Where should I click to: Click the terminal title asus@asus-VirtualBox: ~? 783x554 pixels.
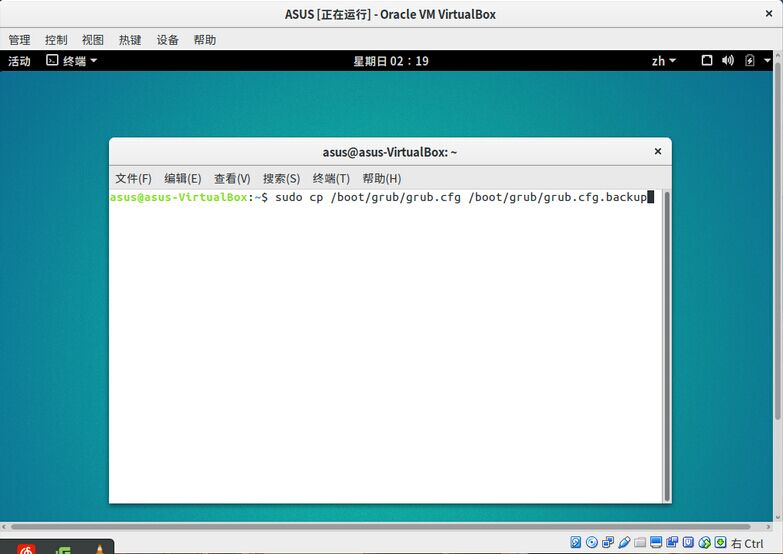click(x=390, y=152)
